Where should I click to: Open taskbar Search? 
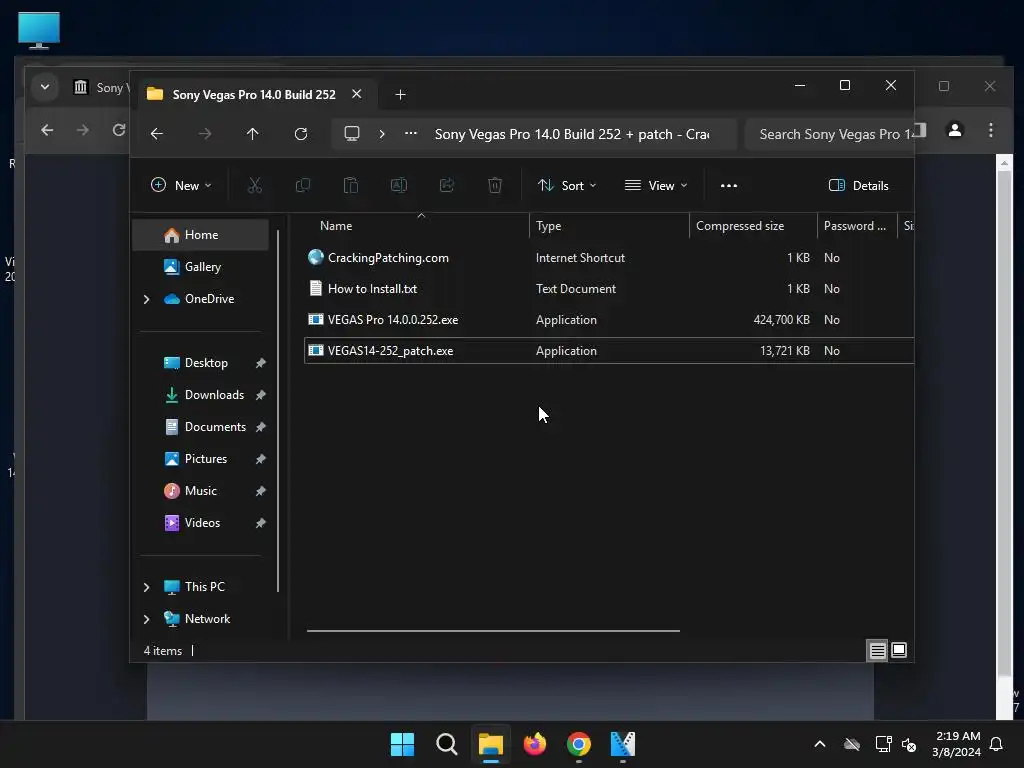(447, 744)
